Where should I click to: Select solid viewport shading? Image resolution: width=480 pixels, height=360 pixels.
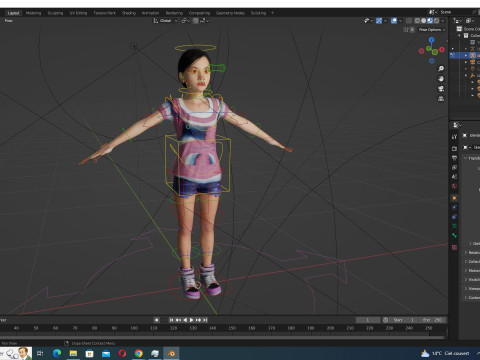424,21
